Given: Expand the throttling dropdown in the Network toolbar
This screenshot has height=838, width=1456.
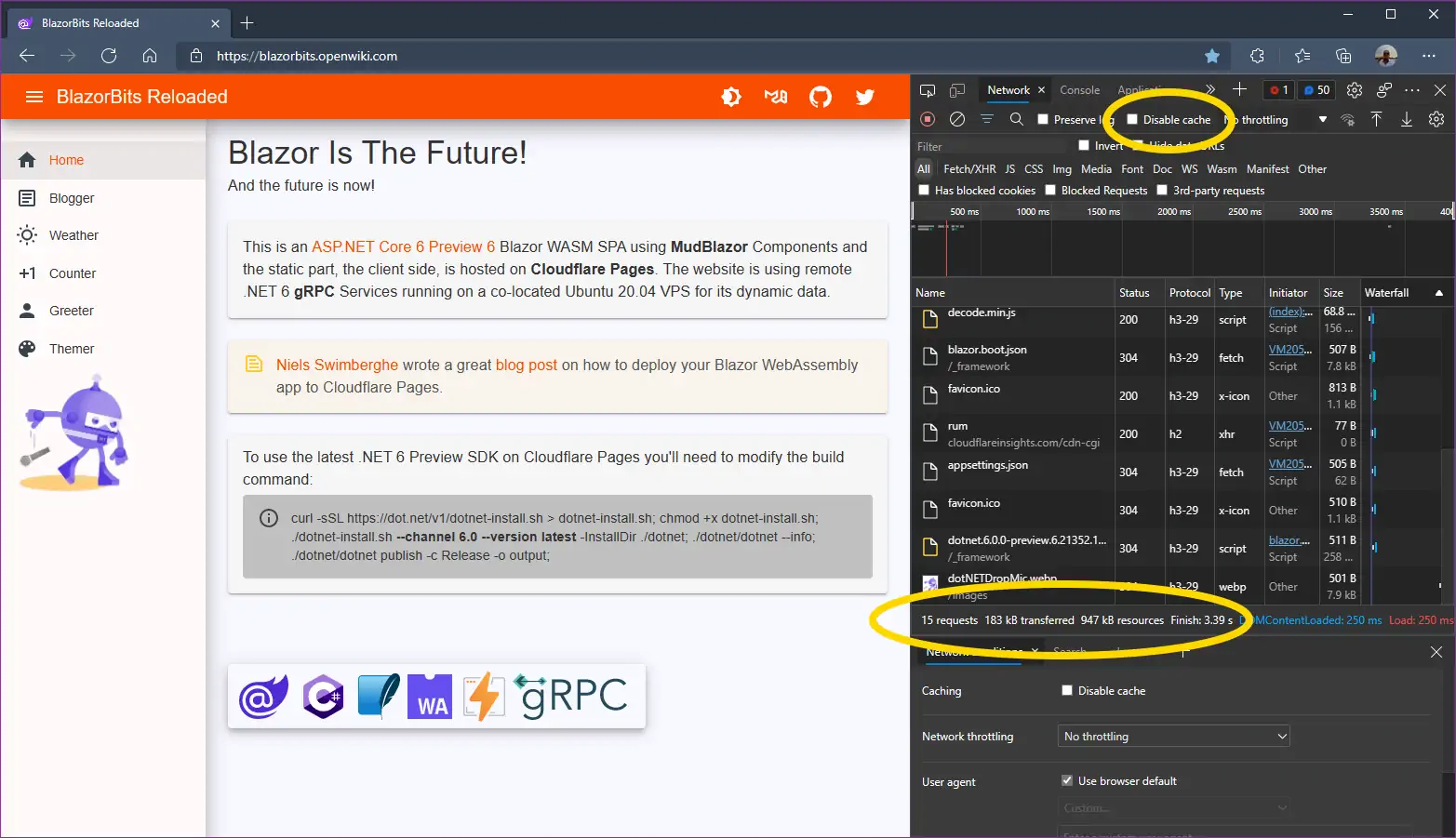Looking at the screenshot, I should click(x=1322, y=119).
